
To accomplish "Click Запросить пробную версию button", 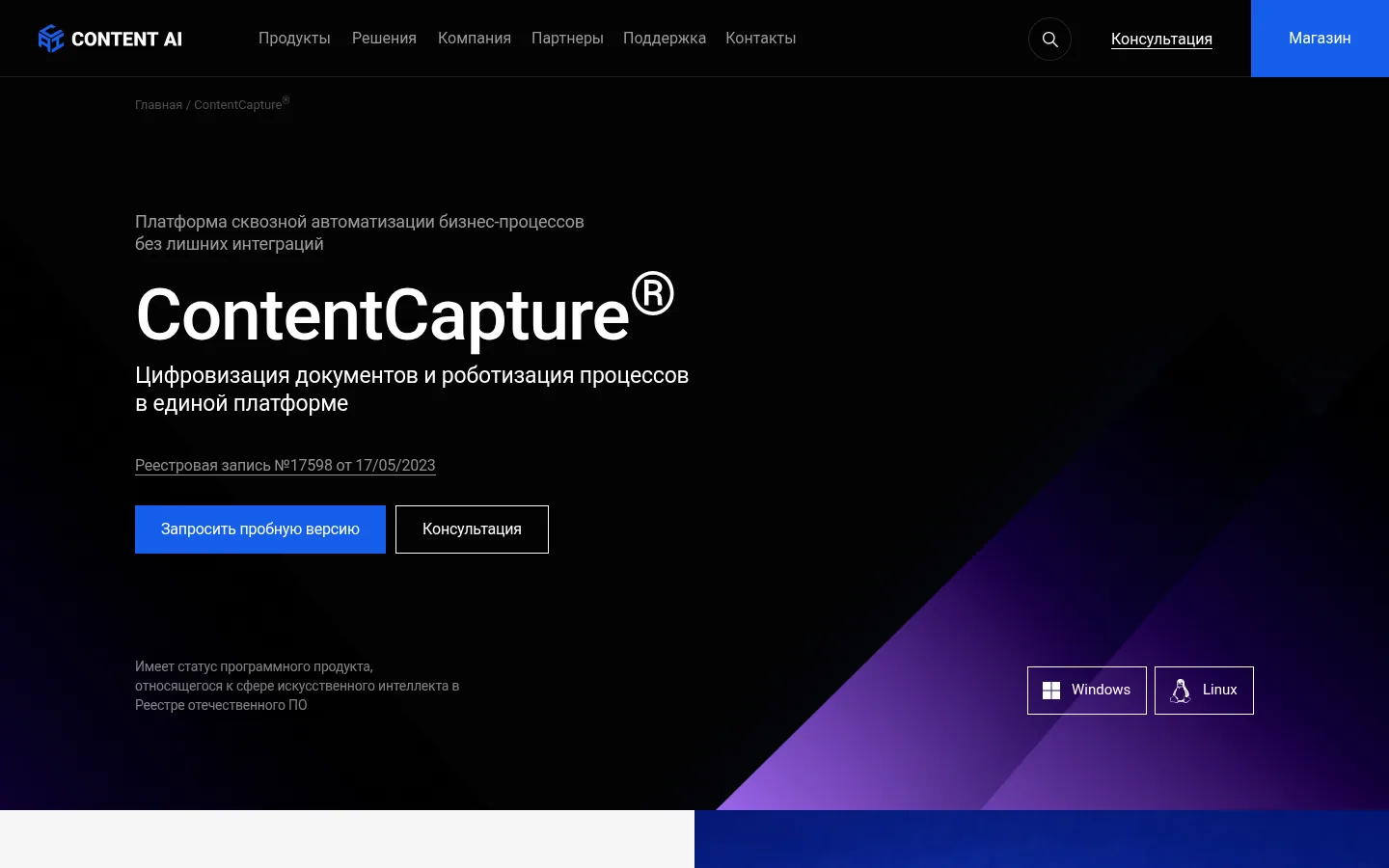I will (x=260, y=529).
